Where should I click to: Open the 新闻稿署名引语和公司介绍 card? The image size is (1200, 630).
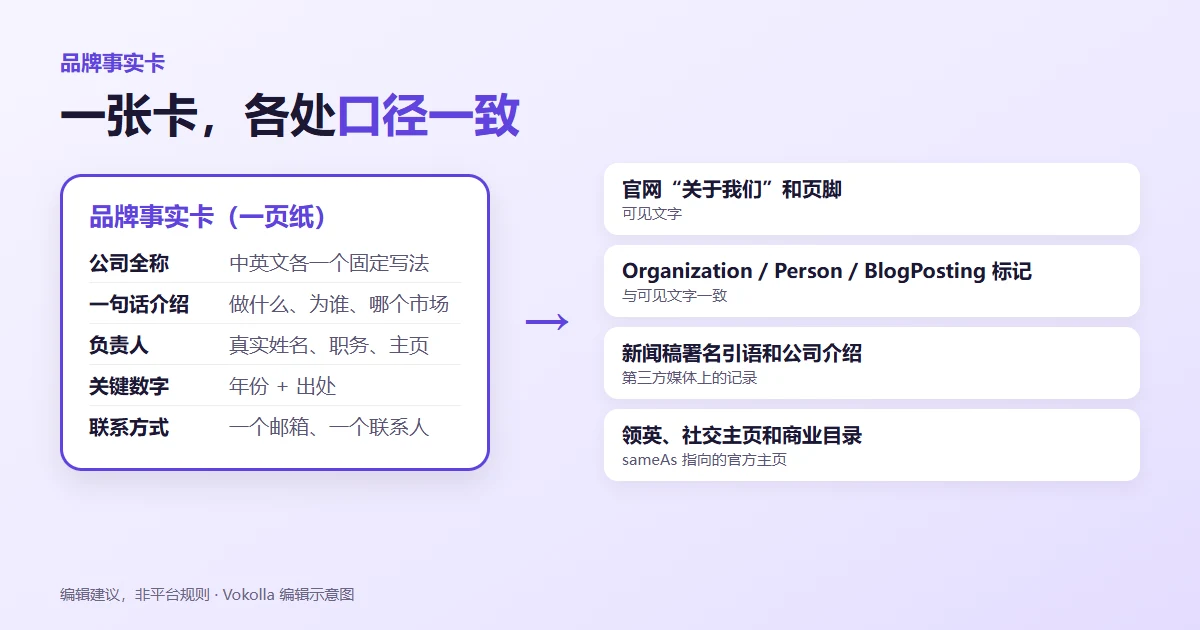pyautogui.click(x=872, y=363)
